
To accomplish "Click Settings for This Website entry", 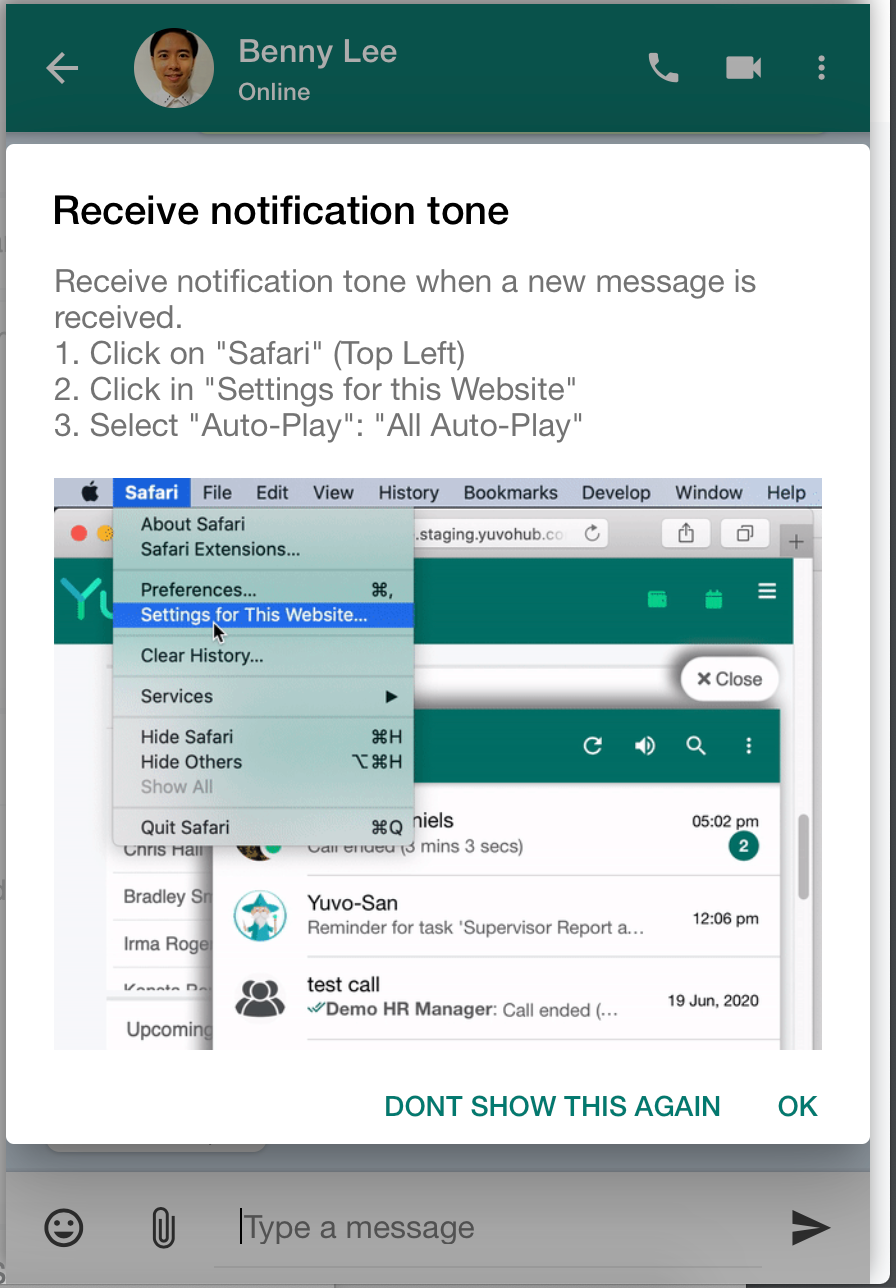I will [x=263, y=615].
